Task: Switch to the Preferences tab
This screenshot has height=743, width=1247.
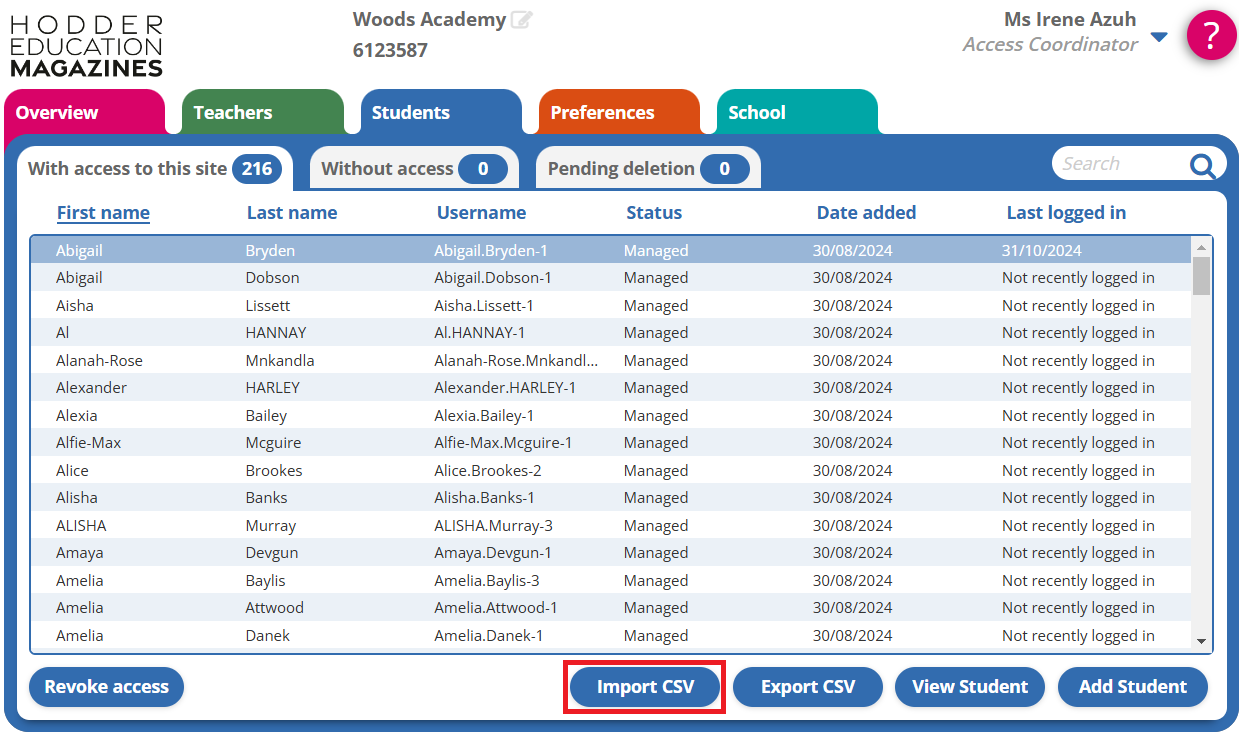Action: (x=602, y=113)
